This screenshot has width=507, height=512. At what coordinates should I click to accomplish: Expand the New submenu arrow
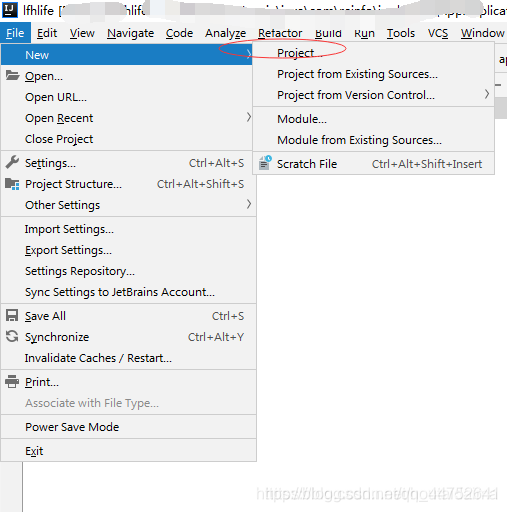click(248, 54)
